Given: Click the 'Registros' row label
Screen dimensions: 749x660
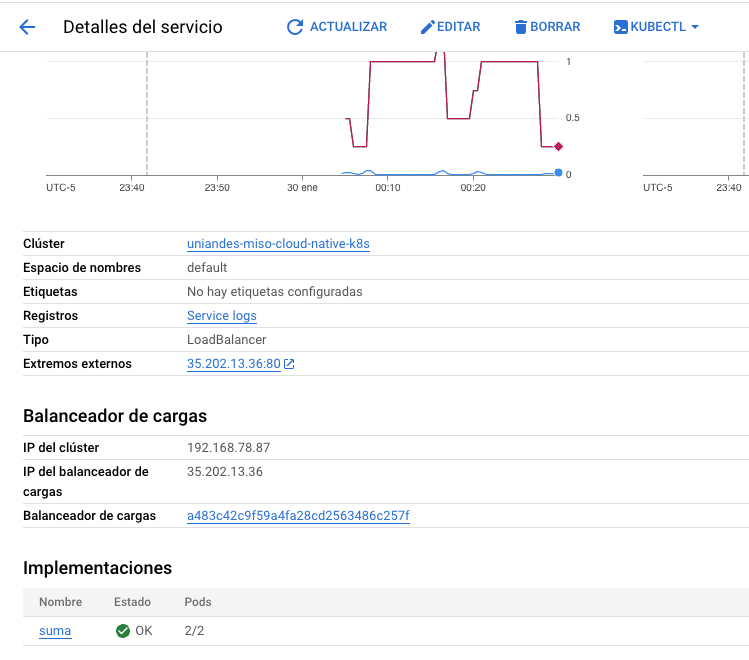Looking at the screenshot, I should (x=50, y=316).
